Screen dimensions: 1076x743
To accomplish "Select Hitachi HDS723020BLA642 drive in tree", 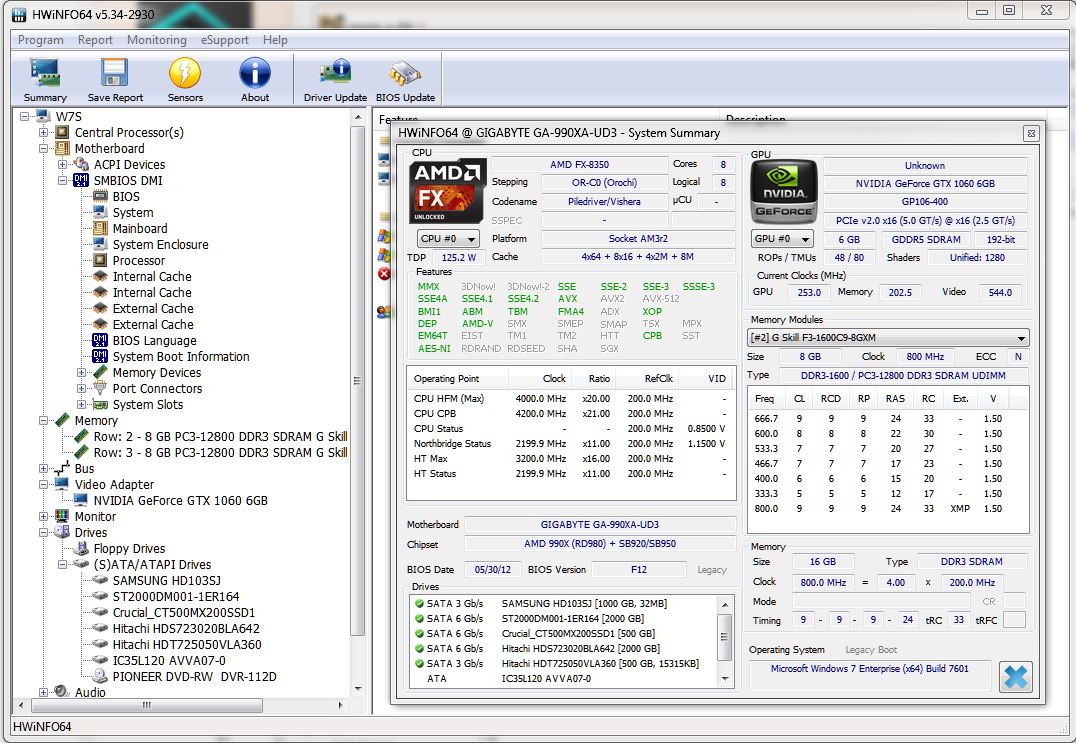I will (186, 629).
